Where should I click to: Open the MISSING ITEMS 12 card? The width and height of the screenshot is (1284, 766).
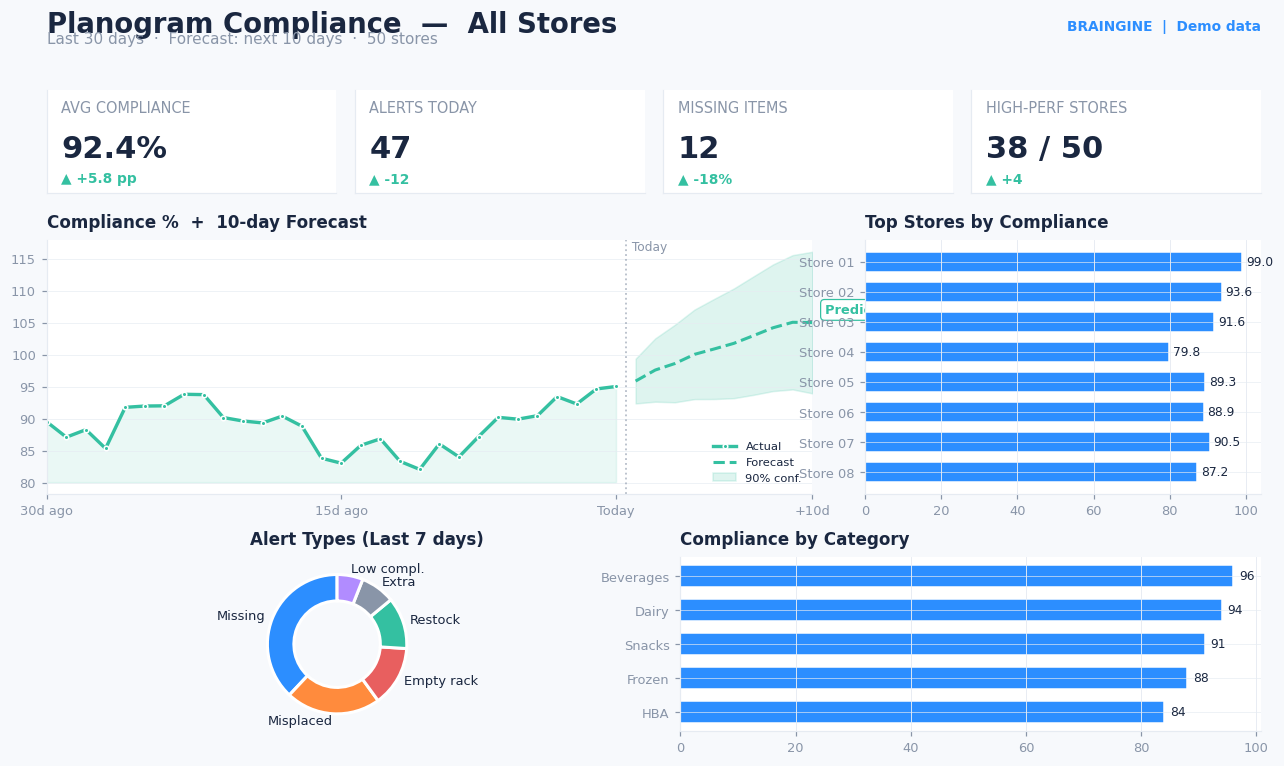coord(808,141)
